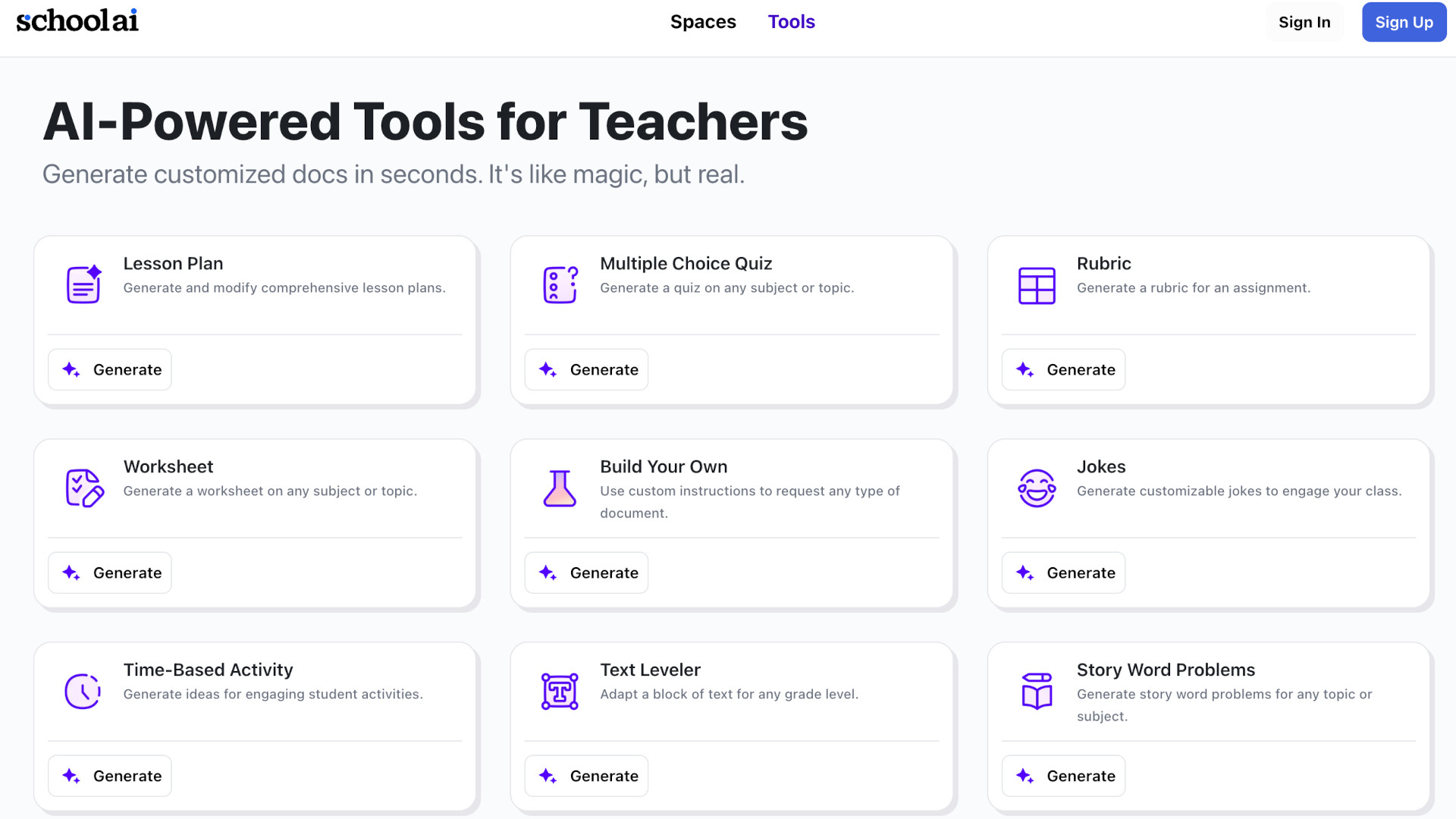Generate Story Word Problems
1456x819 pixels.
pyautogui.click(x=1063, y=776)
